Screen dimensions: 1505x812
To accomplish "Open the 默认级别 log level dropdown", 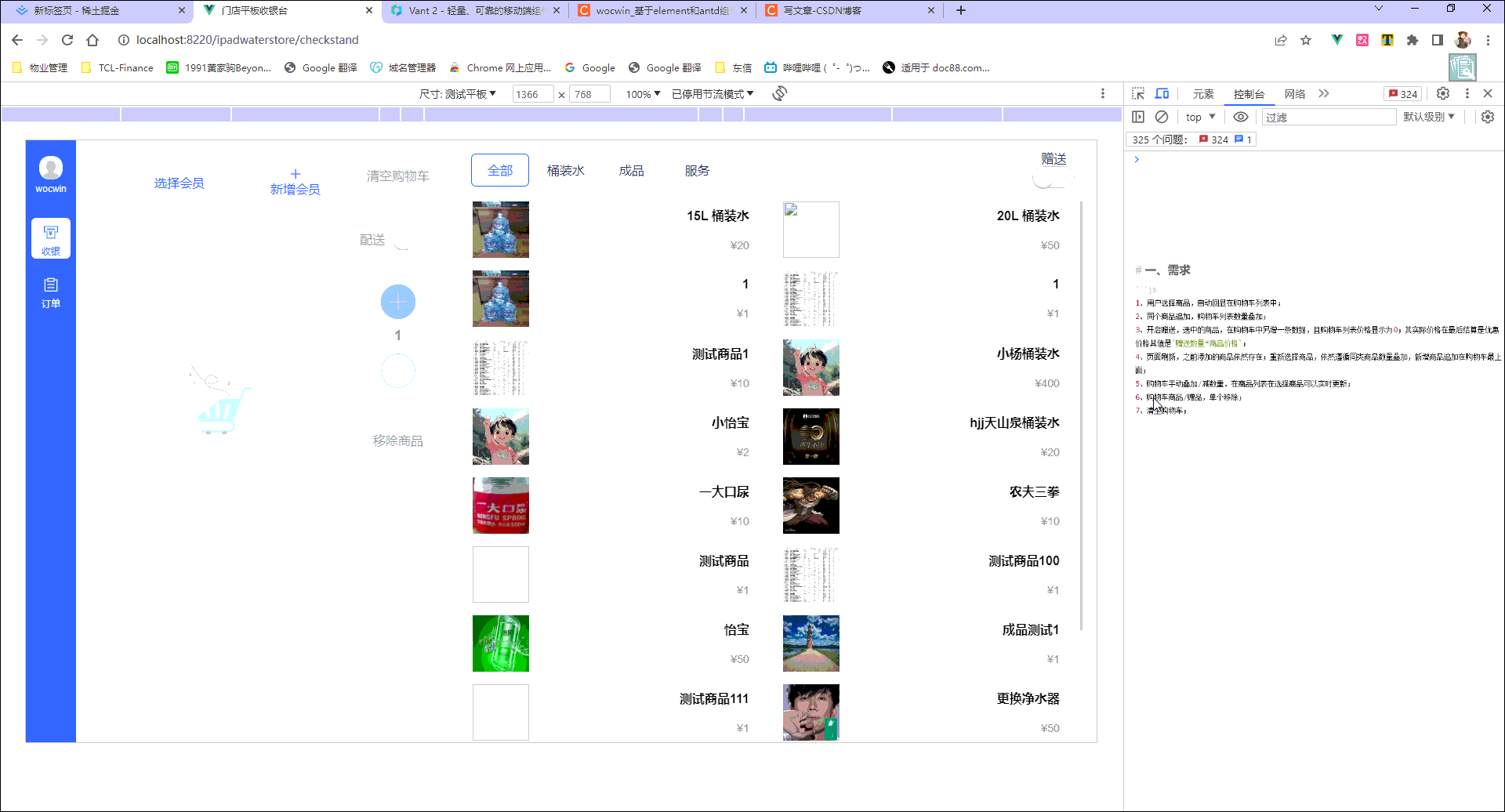I will (1429, 117).
